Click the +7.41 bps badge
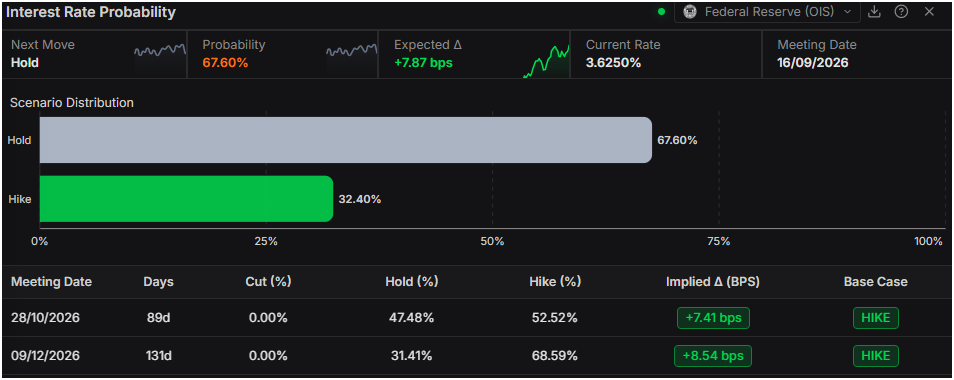This screenshot has width=954, height=380. tap(713, 318)
